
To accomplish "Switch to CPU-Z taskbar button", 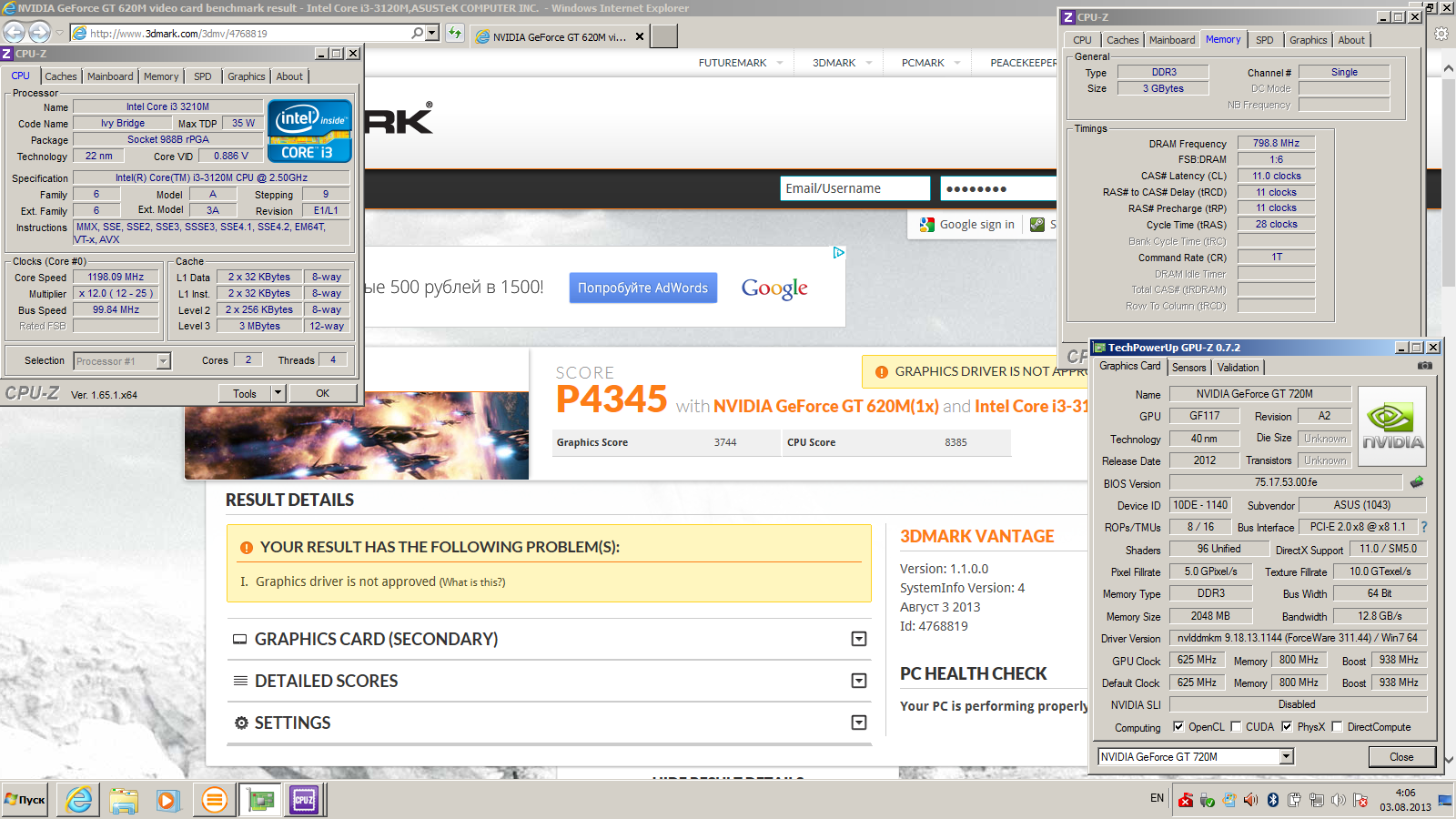I will 304,800.
